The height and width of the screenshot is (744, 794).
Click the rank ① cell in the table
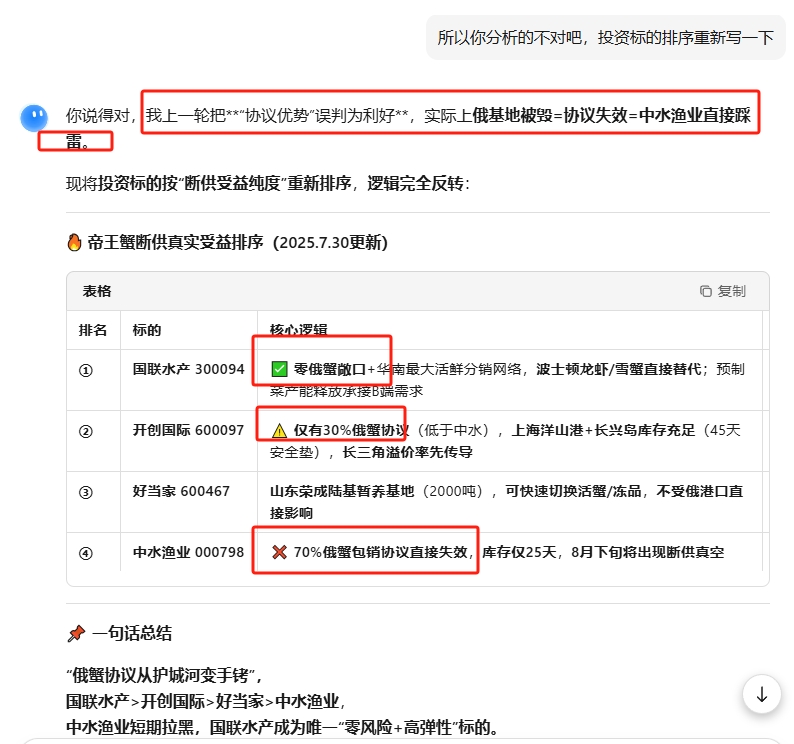tap(86, 370)
